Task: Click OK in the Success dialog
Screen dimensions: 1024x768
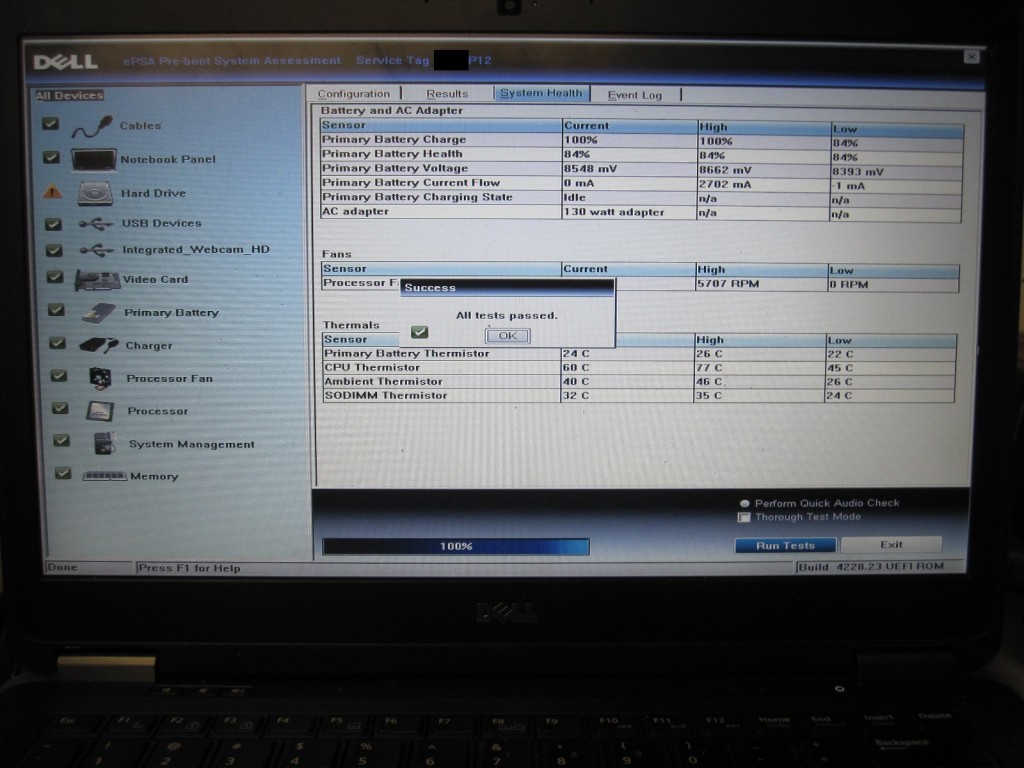Action: (x=507, y=336)
